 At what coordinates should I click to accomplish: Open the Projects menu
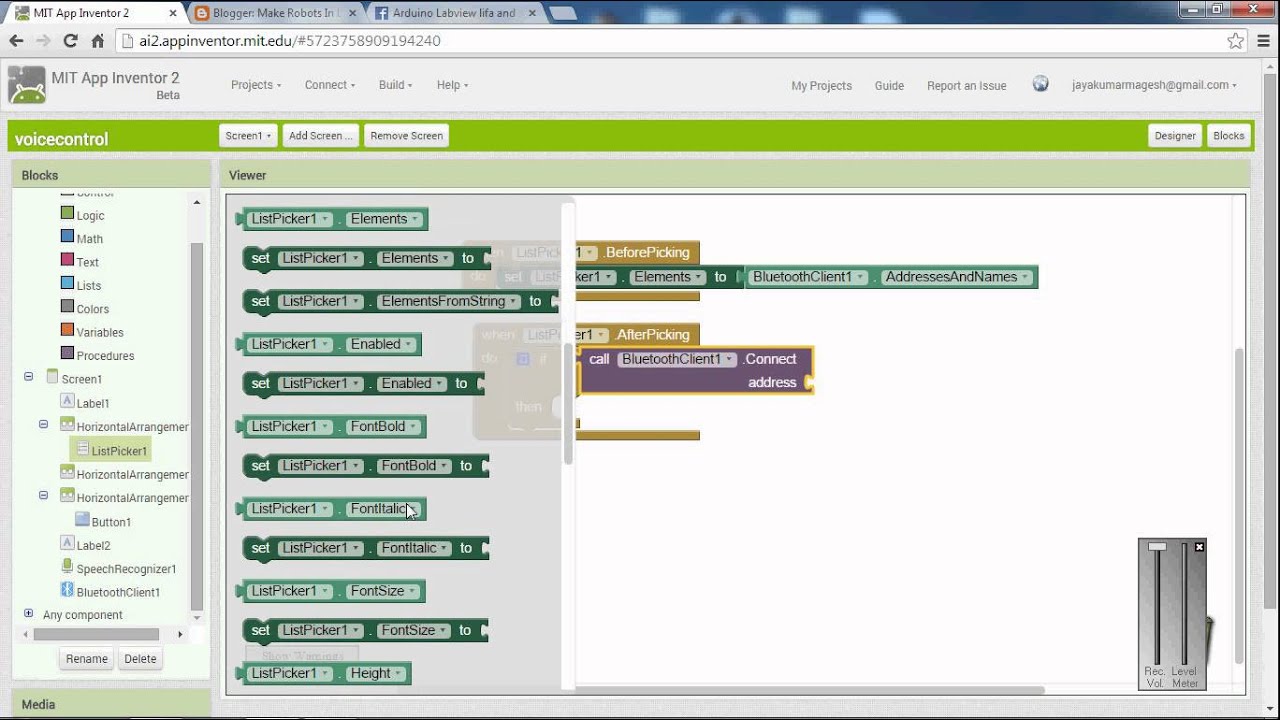click(255, 85)
